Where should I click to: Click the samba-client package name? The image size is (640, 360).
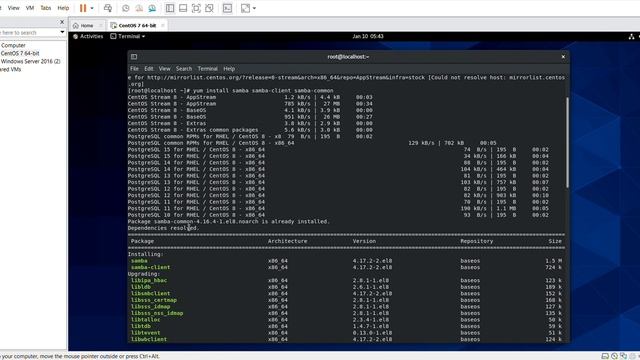point(151,267)
